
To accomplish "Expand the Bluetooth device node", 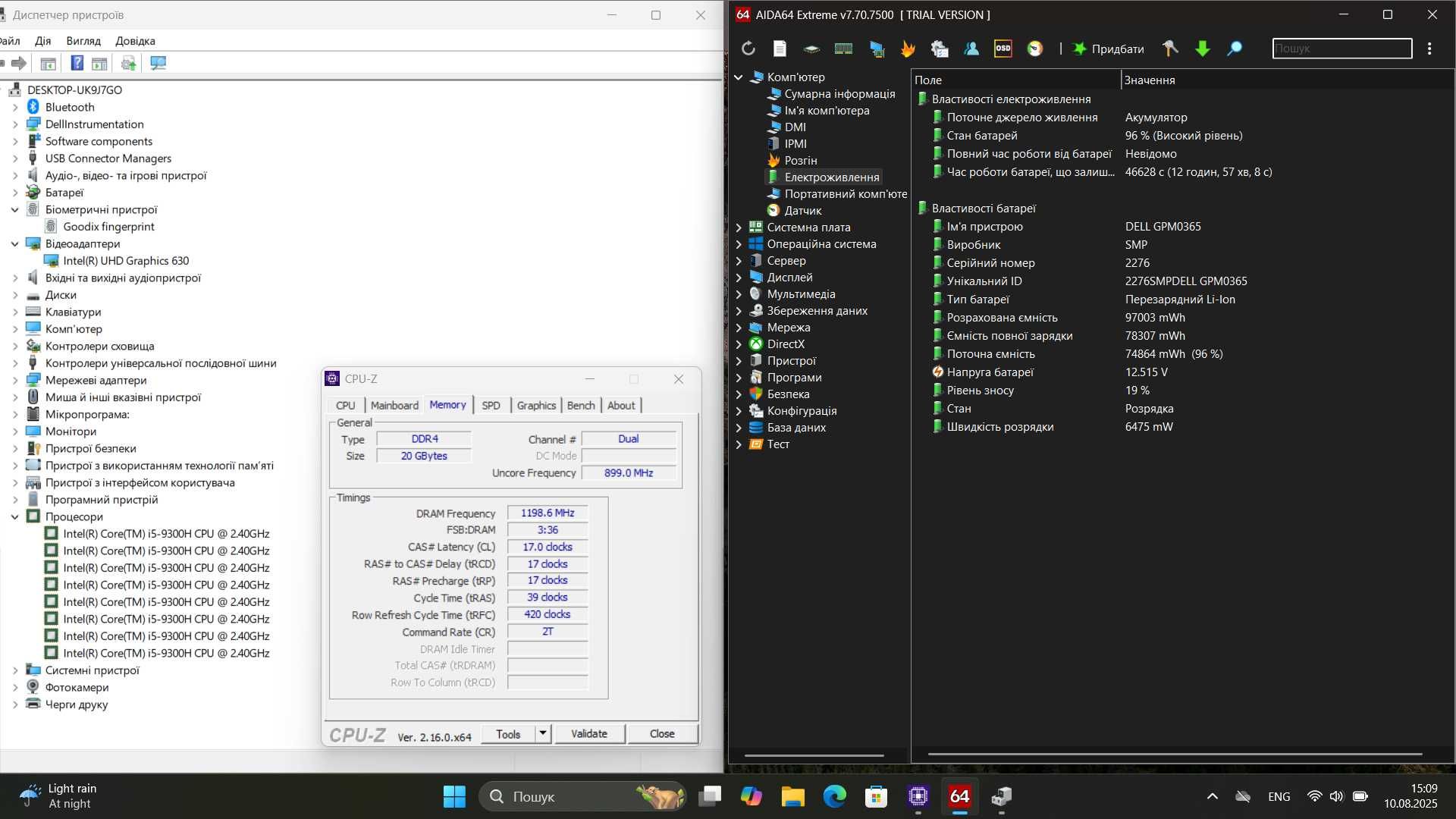I will (x=15, y=108).
